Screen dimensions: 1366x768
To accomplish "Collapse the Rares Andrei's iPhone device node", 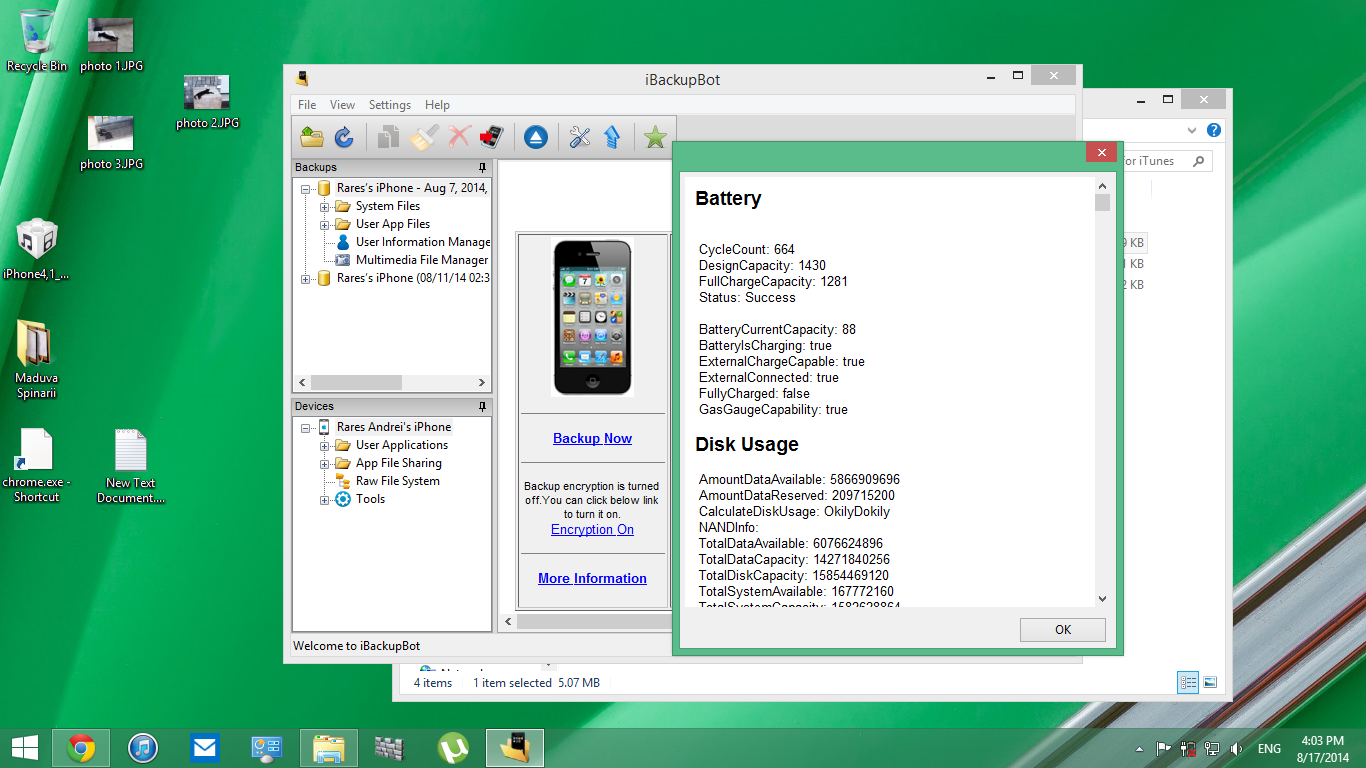I will (x=306, y=427).
